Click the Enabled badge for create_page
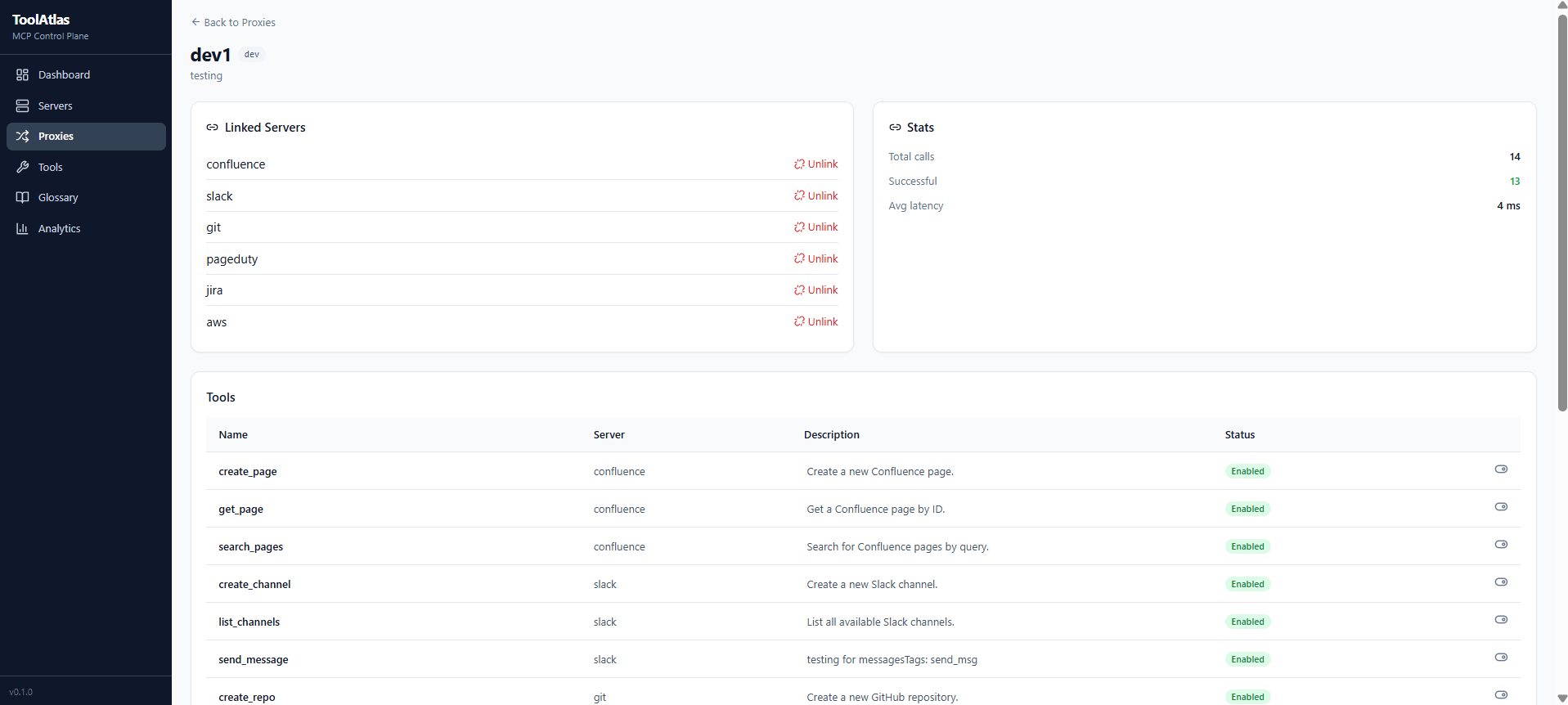 point(1247,471)
